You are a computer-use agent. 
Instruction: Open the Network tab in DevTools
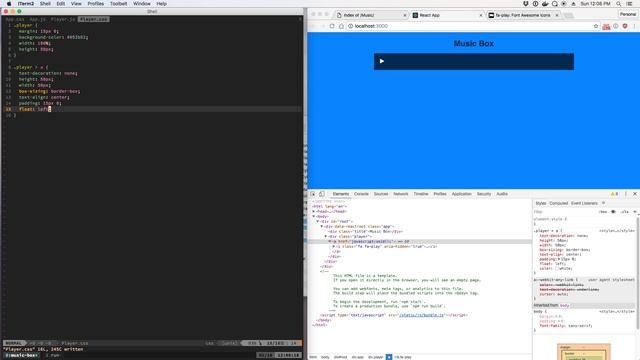[401, 194]
